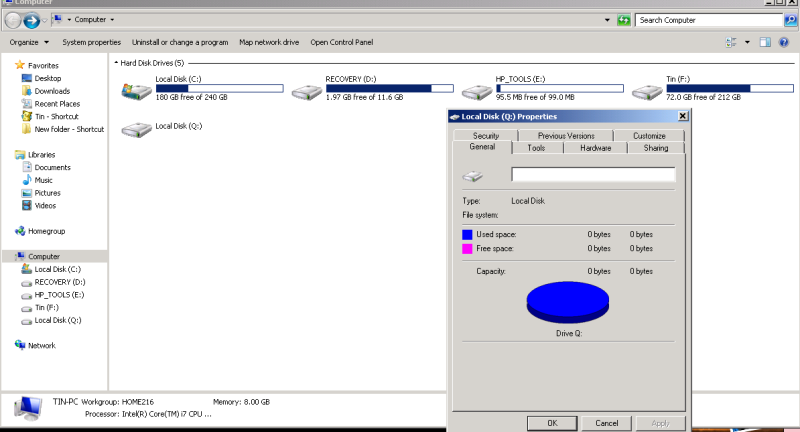Image resolution: width=800 pixels, height=432 pixels.
Task: Click Map network drive in toolbar
Action: pyautogui.click(x=269, y=42)
